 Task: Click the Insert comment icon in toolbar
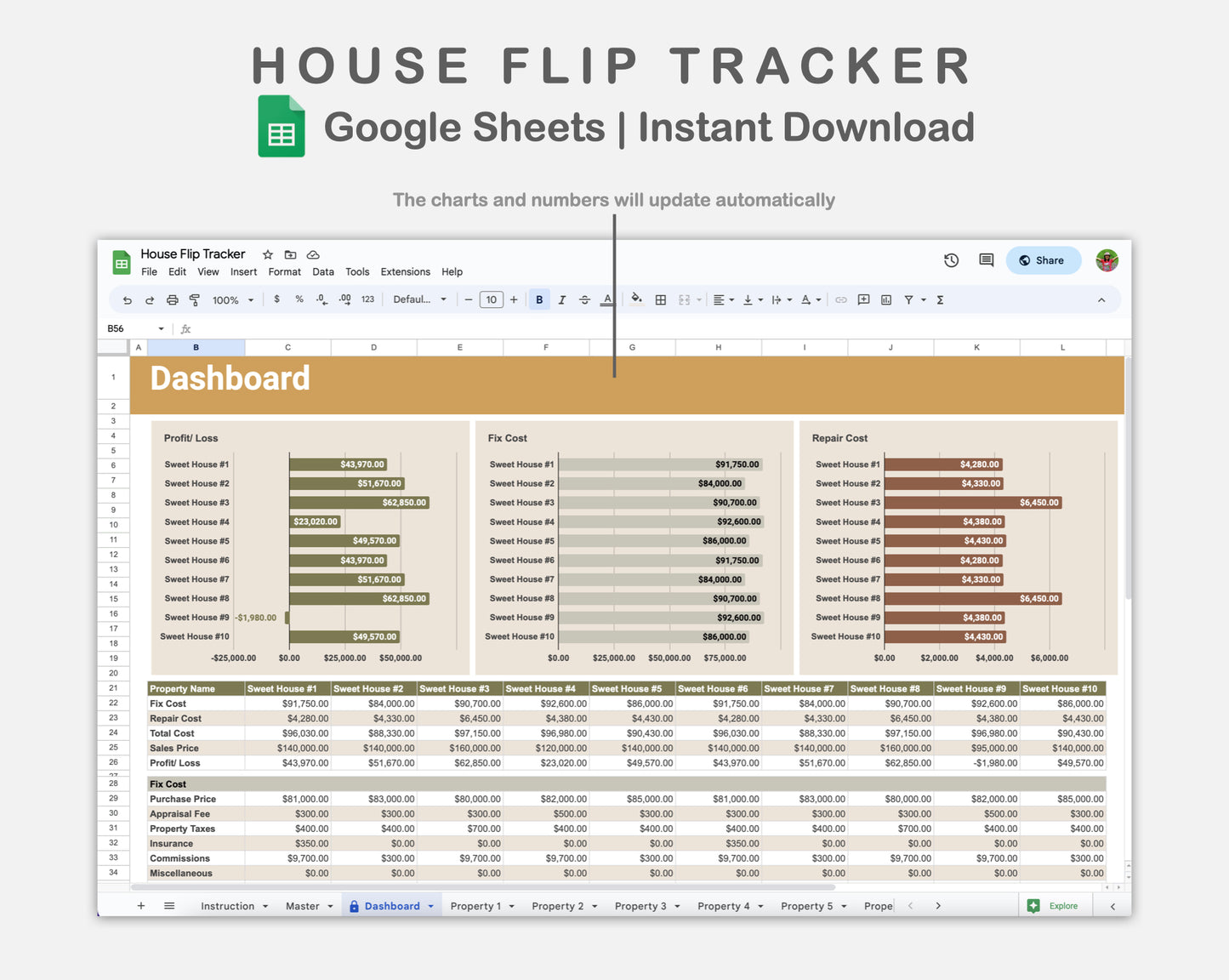click(x=862, y=299)
